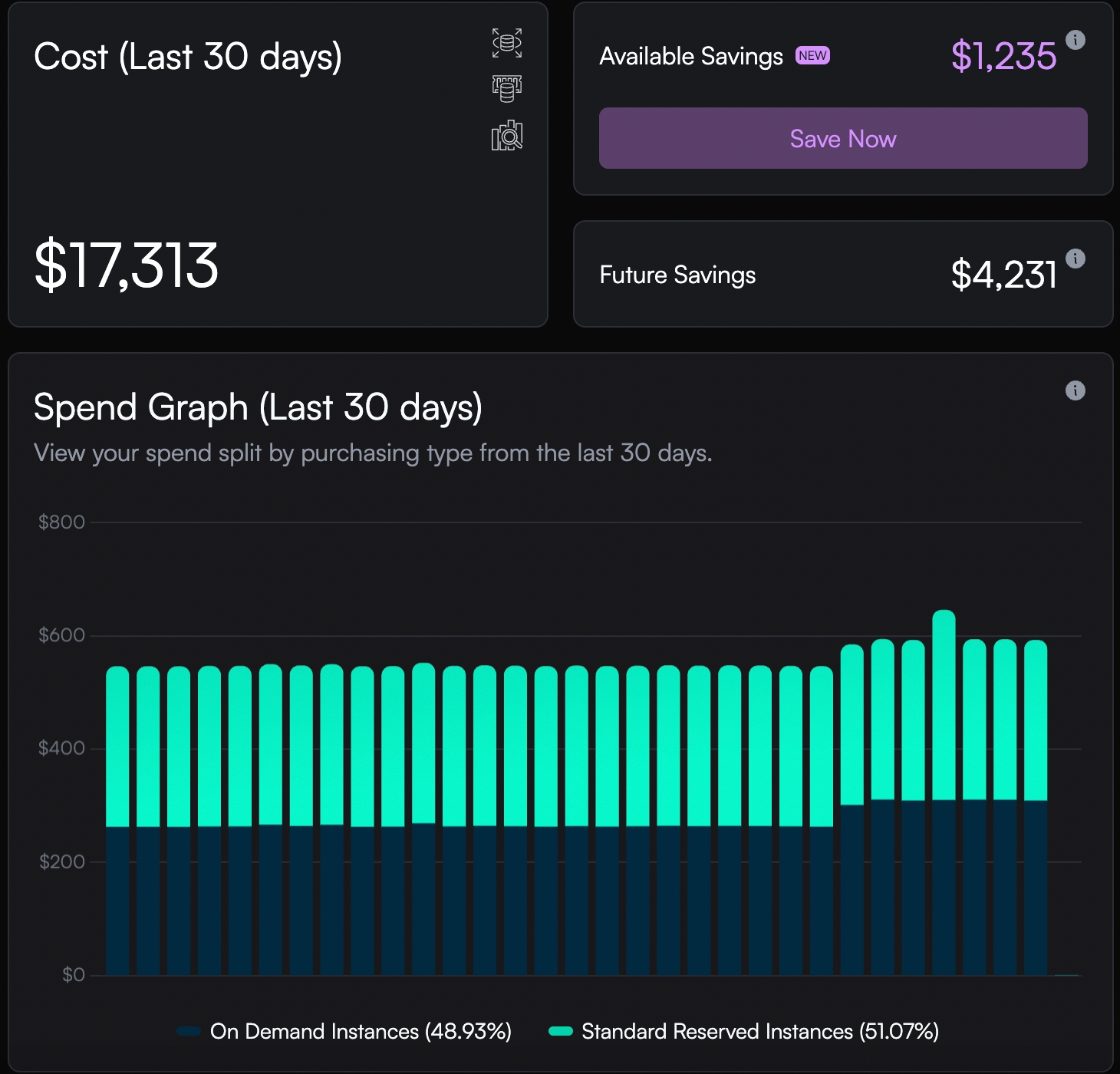Click the ElastiCache memory database icon
The image size is (1120, 1074).
point(506,89)
